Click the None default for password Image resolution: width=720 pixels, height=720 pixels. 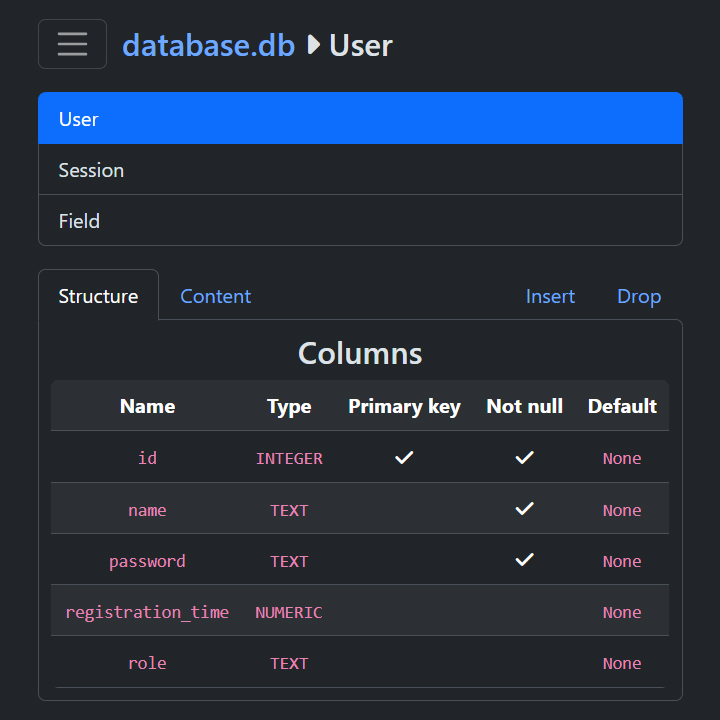tap(622, 561)
